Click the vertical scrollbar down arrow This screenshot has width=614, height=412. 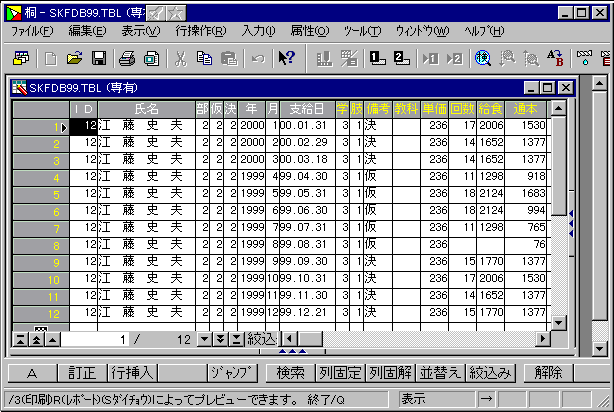[558, 322]
